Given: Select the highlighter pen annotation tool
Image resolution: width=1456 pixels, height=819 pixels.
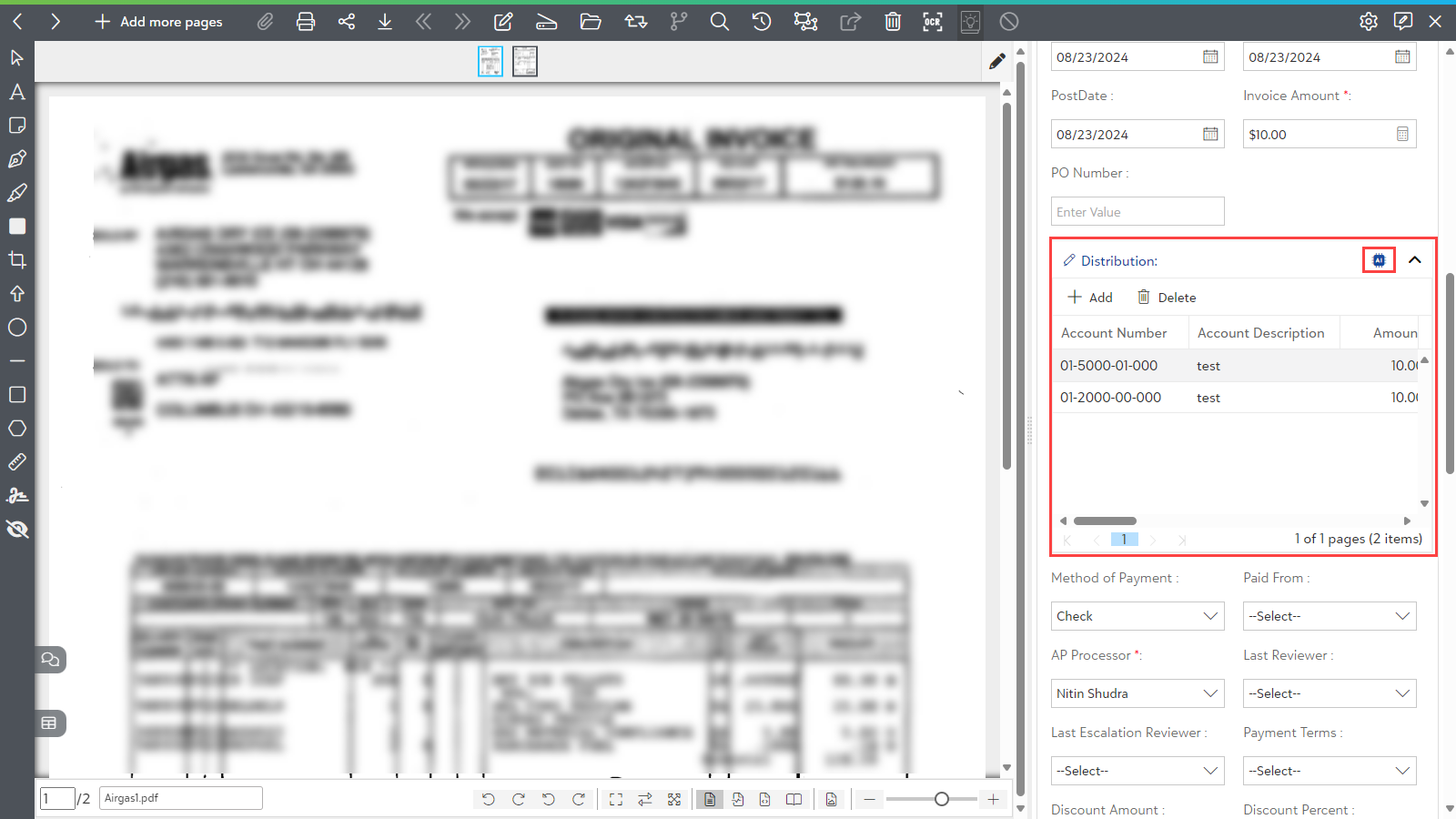Looking at the screenshot, I should pos(17,193).
